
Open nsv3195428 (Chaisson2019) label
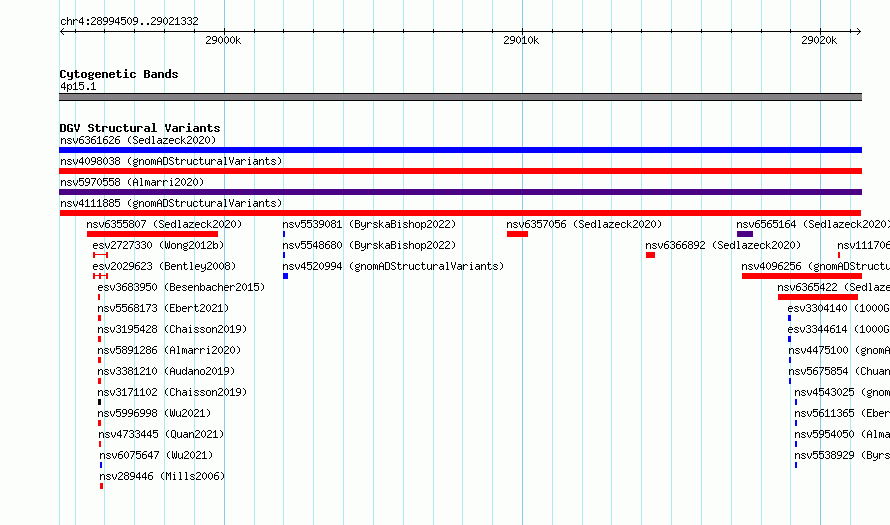[173, 329]
